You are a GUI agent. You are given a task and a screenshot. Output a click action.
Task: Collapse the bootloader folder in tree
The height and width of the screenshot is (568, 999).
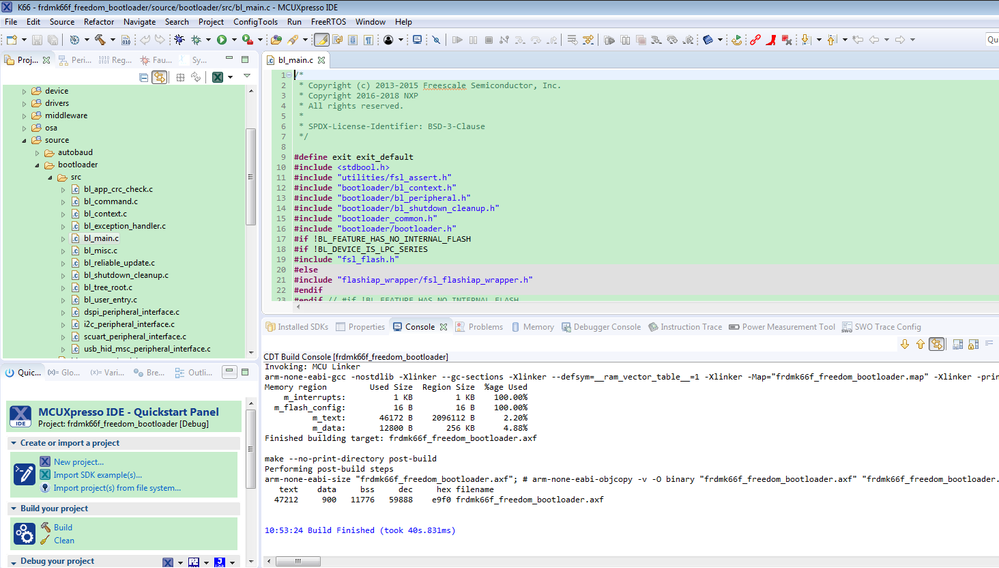pos(37,164)
